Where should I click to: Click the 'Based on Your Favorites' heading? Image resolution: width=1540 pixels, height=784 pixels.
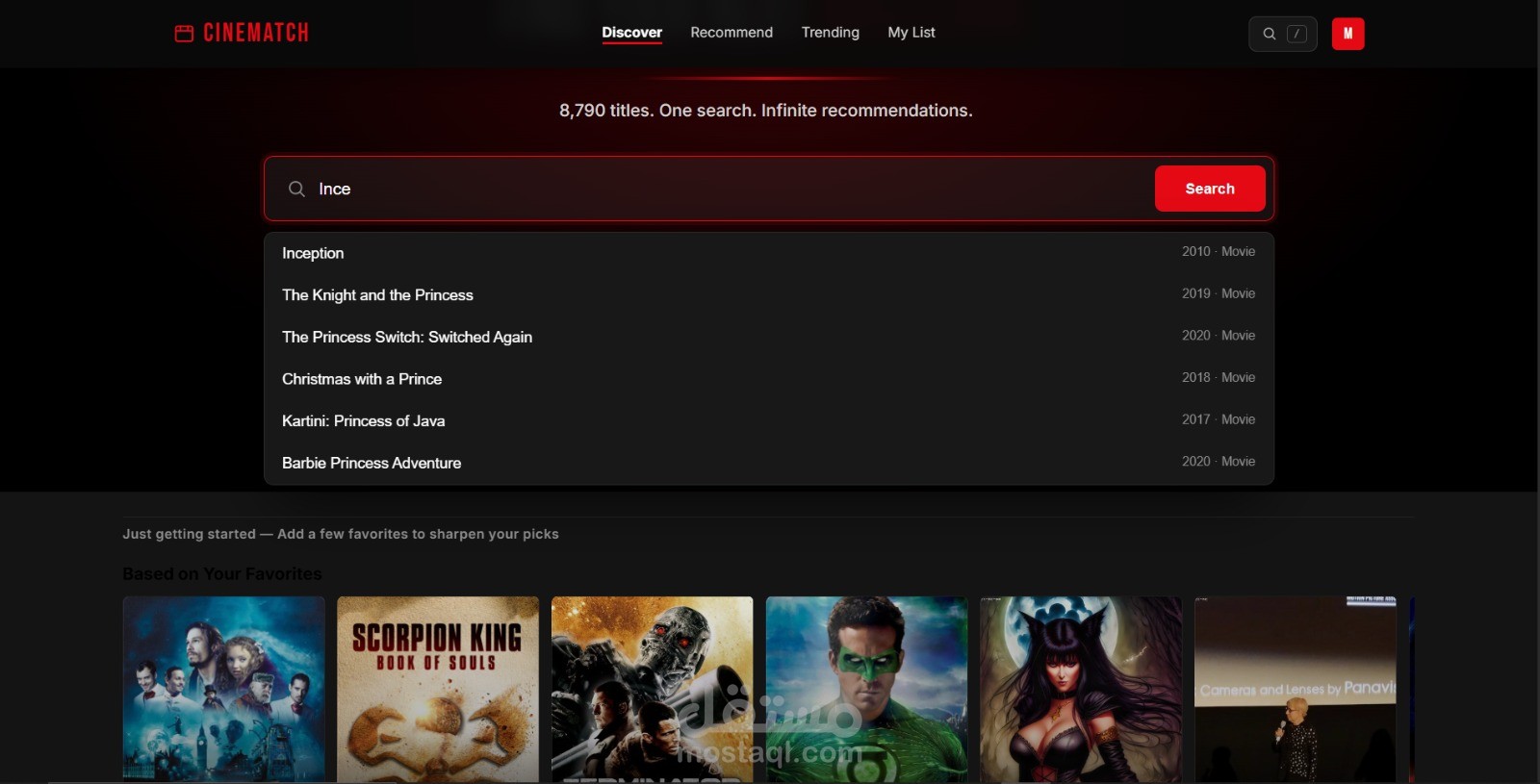pos(222,574)
